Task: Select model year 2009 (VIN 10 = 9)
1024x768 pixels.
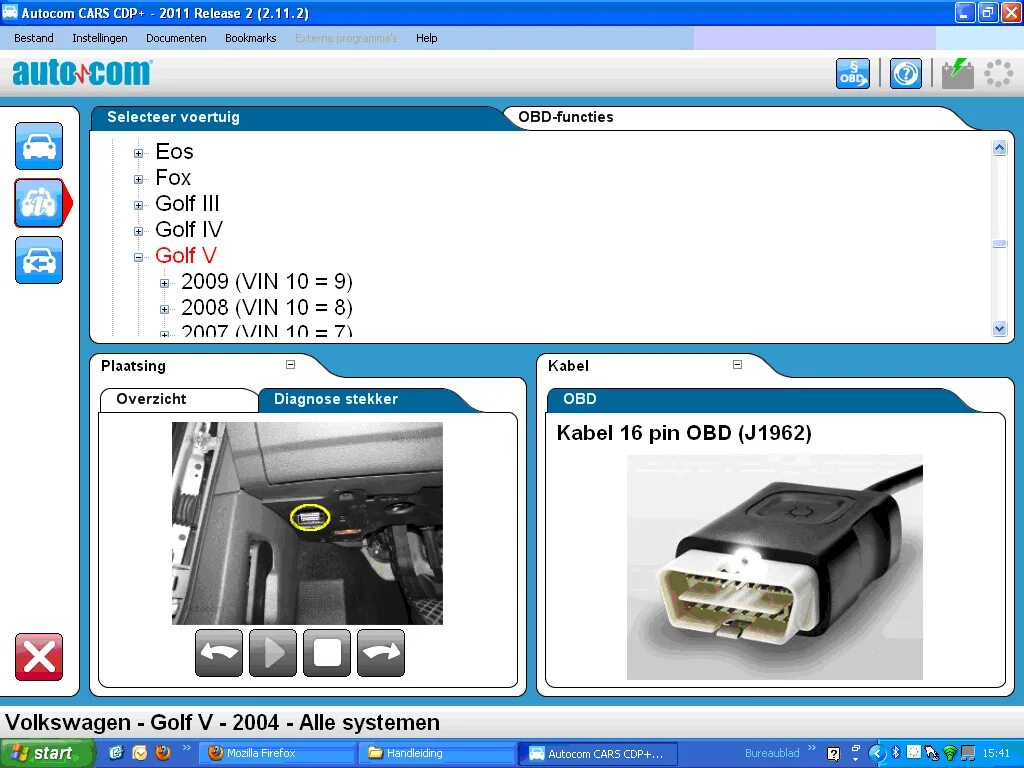Action: tap(266, 281)
